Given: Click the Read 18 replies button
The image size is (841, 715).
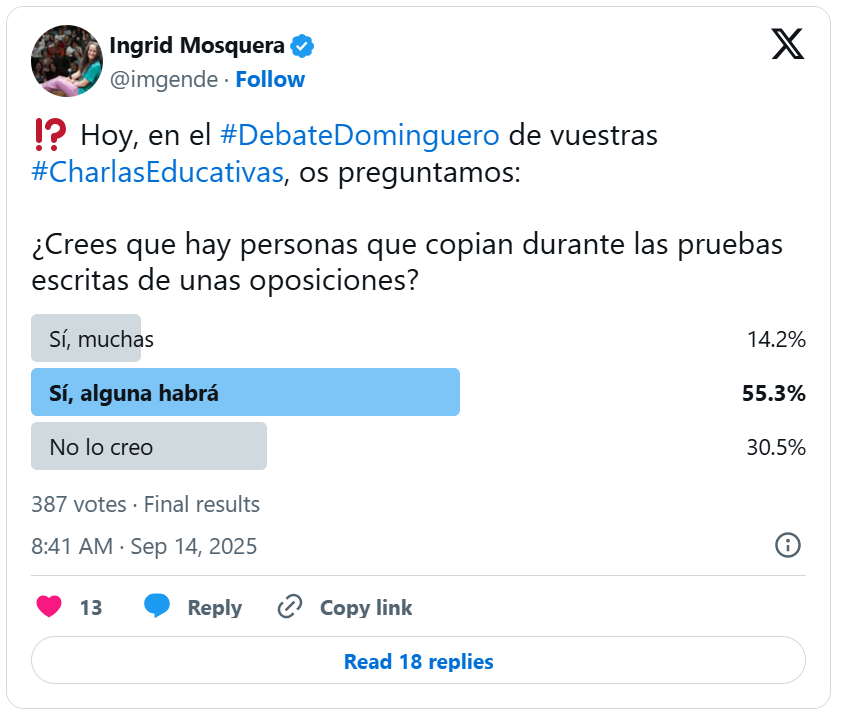Looking at the screenshot, I should click(418, 661).
